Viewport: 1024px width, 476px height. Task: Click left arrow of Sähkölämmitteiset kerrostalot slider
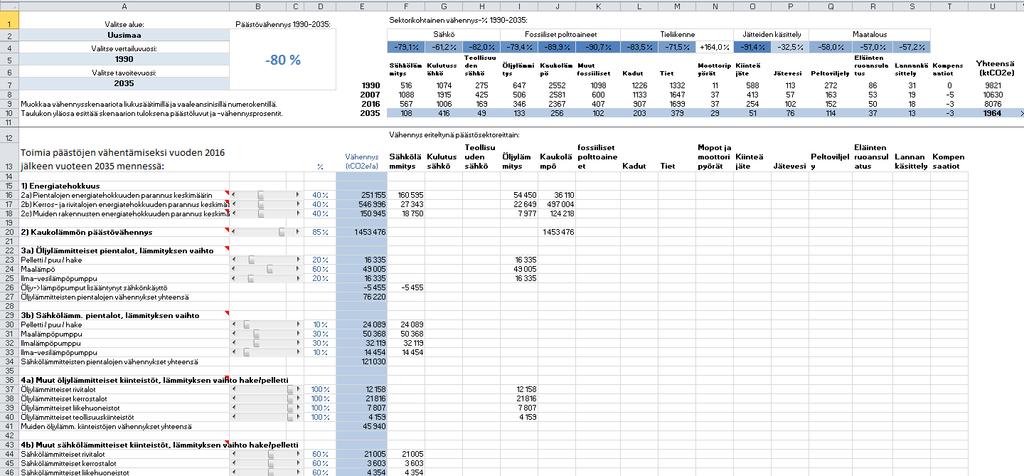[x=234, y=463]
